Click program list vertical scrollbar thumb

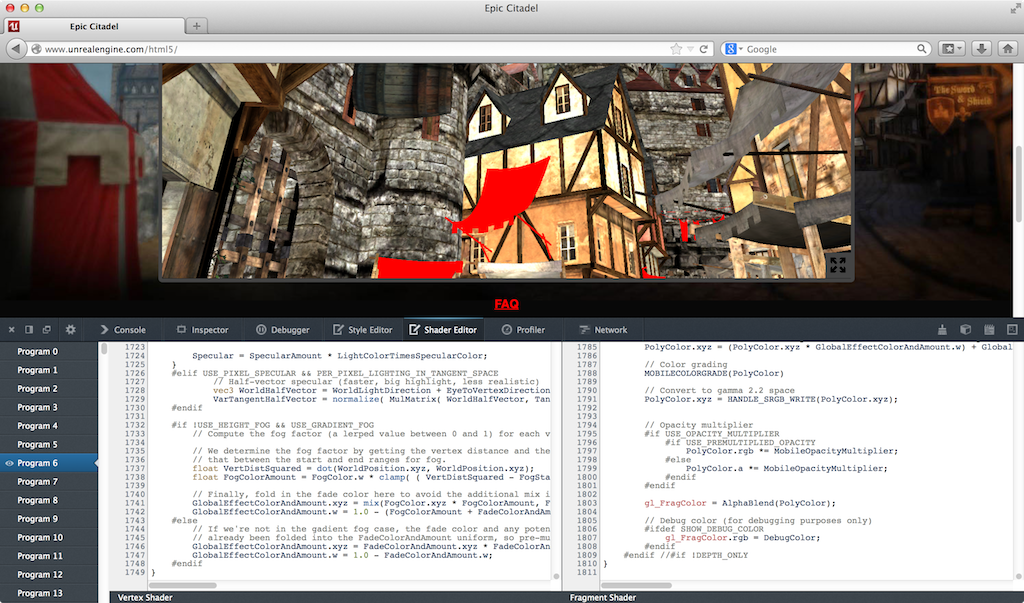coord(103,348)
